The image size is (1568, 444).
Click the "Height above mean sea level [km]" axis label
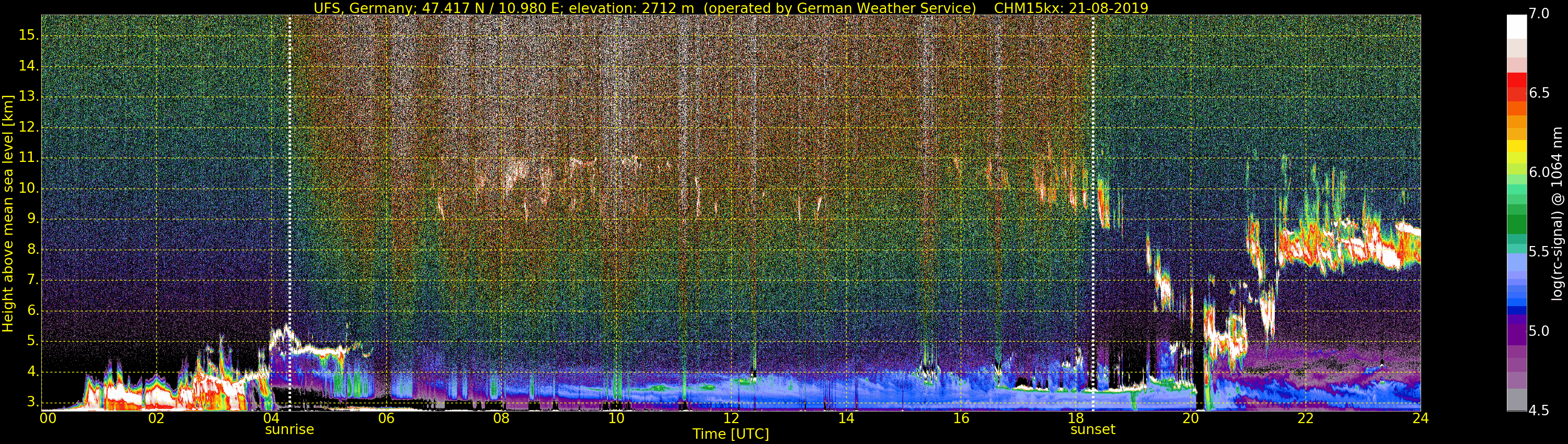8,213
